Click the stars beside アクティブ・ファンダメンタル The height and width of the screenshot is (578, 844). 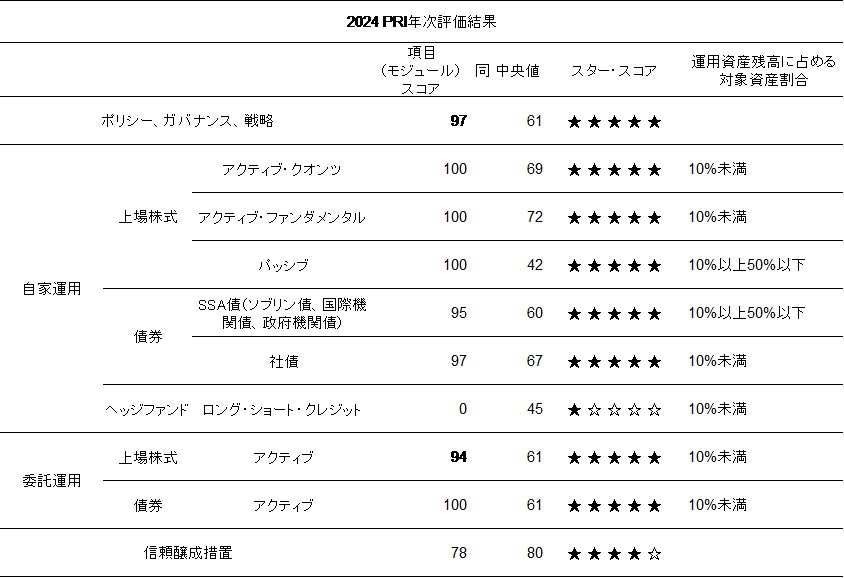pyautogui.click(x=614, y=218)
